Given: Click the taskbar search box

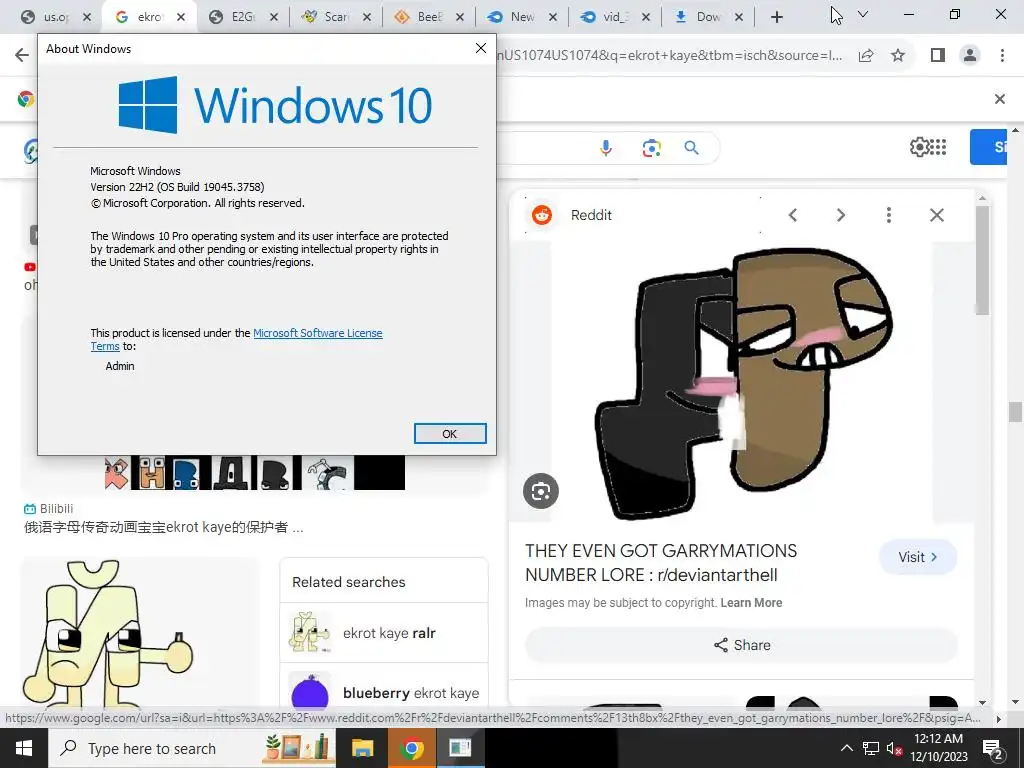Looking at the screenshot, I should (x=192, y=748).
